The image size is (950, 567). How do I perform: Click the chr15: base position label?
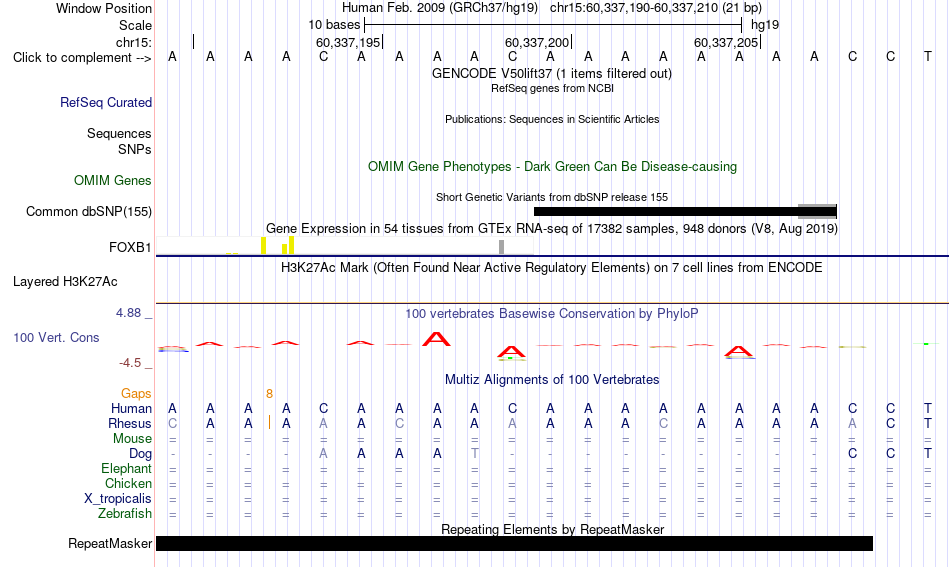pyautogui.click(x=134, y=42)
